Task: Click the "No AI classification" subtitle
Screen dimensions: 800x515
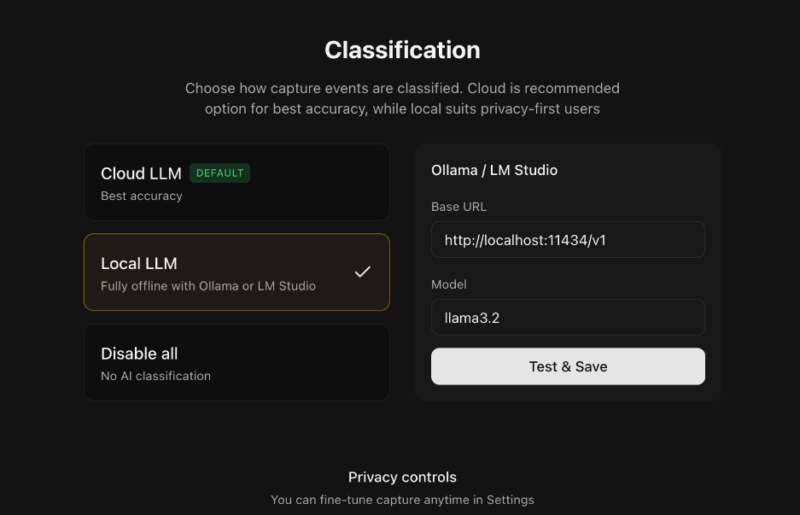Action: (x=155, y=376)
